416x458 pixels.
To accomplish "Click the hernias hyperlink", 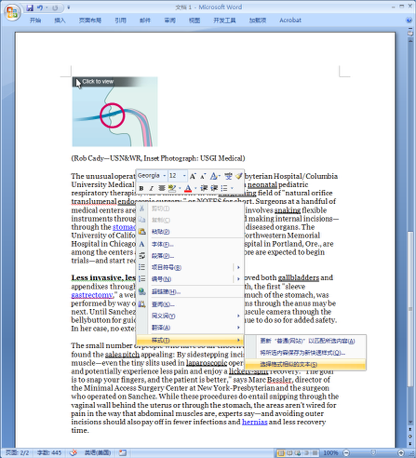I will tap(255, 422).
